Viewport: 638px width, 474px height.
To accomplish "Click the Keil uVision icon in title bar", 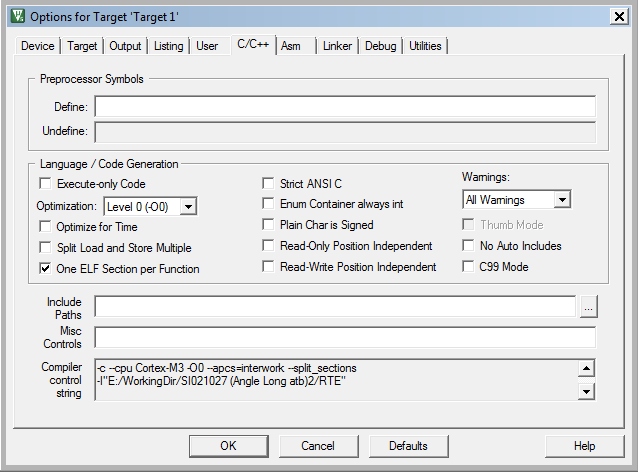I will click(x=18, y=17).
